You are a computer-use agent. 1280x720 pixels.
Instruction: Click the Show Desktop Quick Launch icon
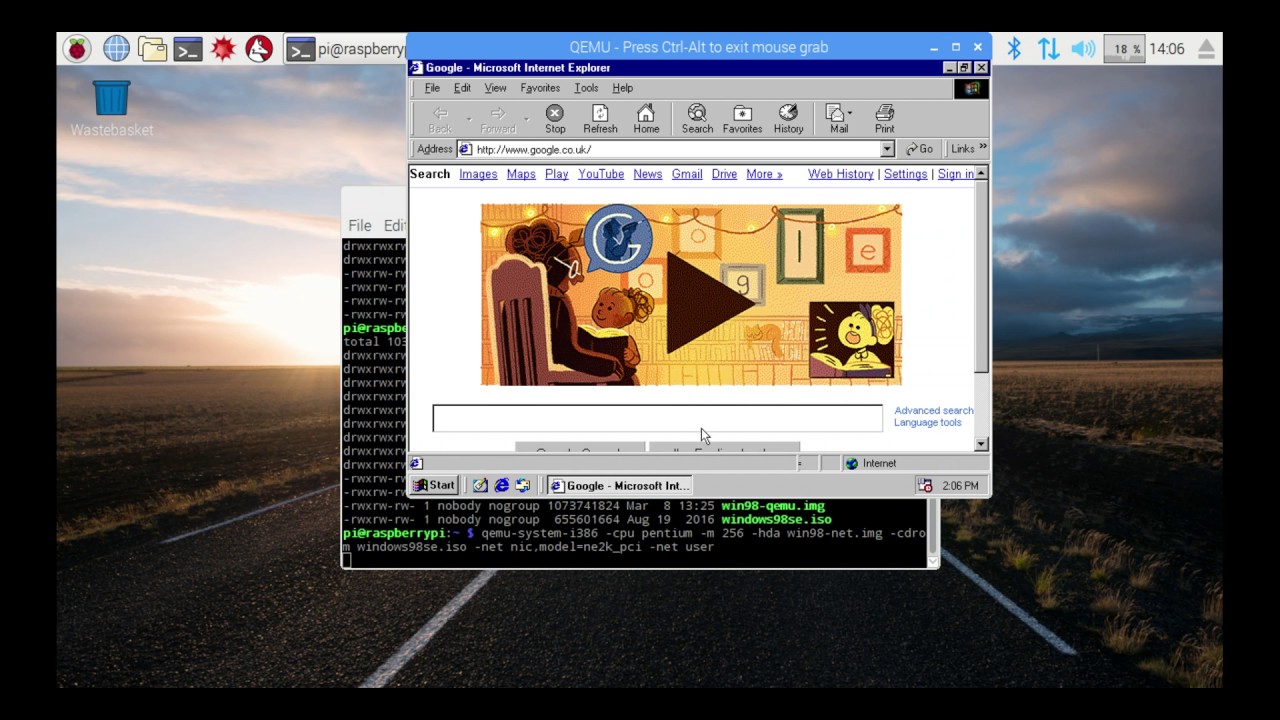tap(480, 485)
